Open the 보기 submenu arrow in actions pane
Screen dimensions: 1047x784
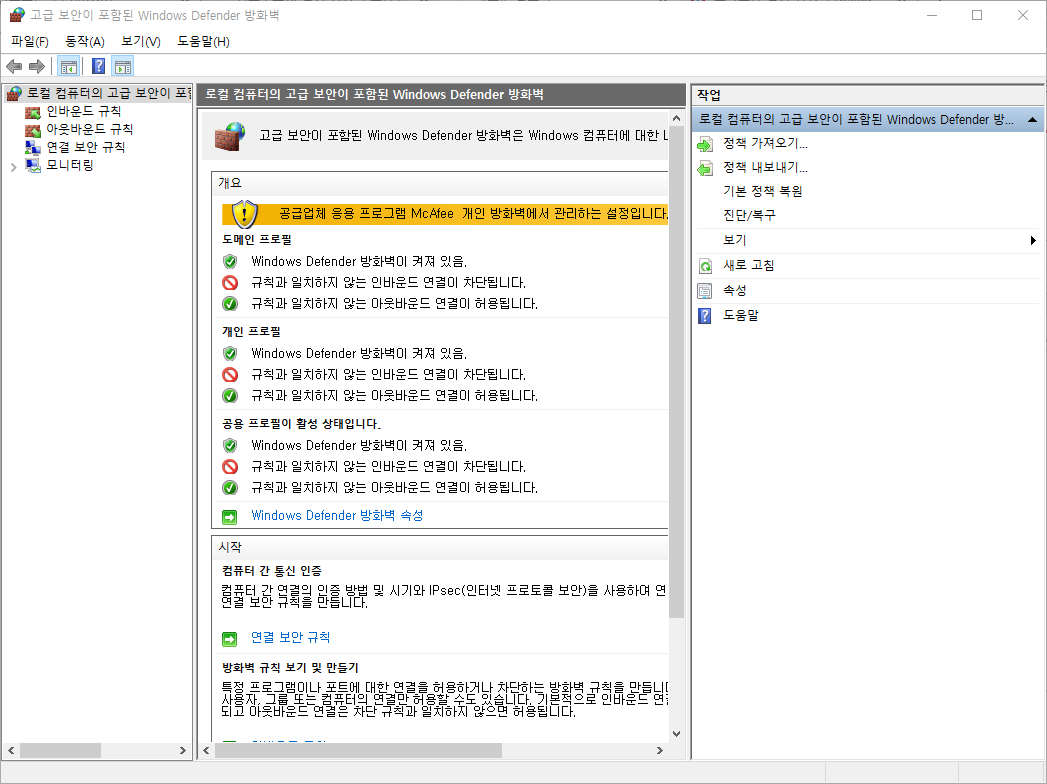pyautogui.click(x=1033, y=240)
